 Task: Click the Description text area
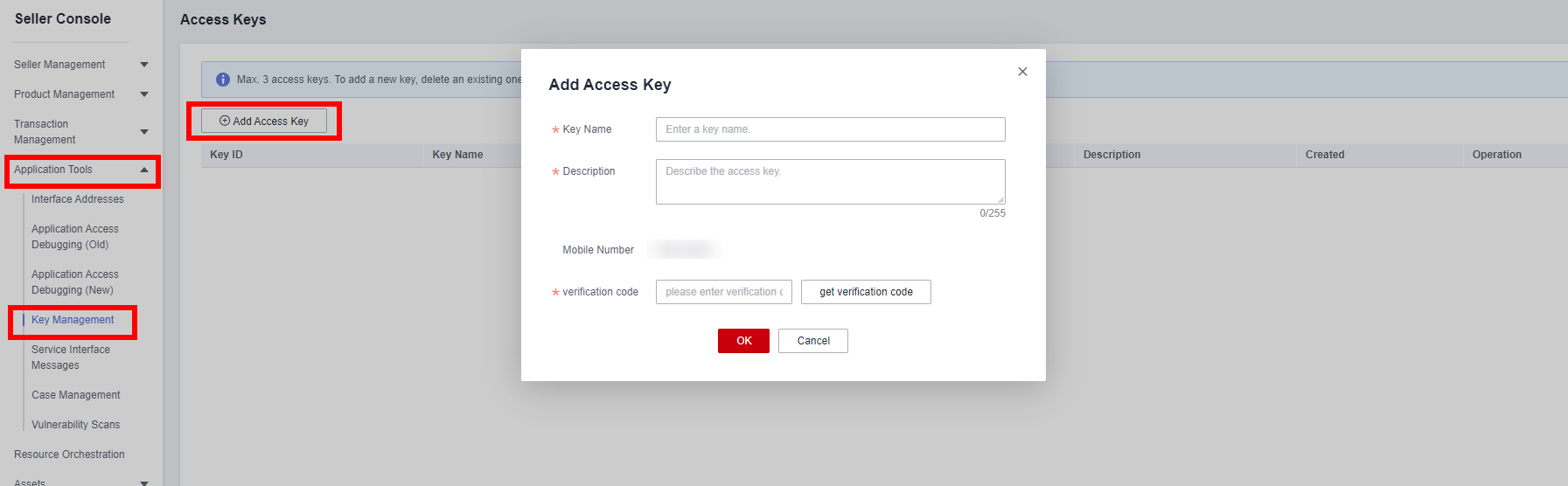coord(831,182)
